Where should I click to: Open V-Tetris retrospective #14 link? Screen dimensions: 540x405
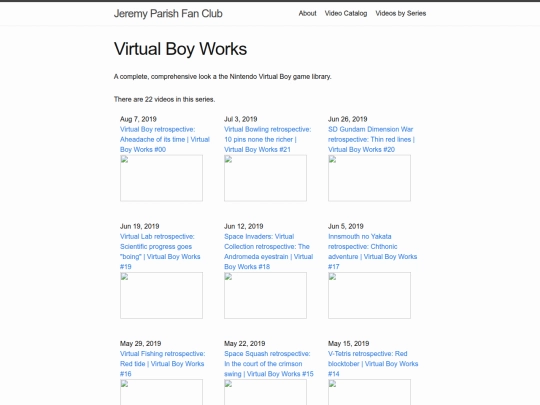tap(373, 364)
